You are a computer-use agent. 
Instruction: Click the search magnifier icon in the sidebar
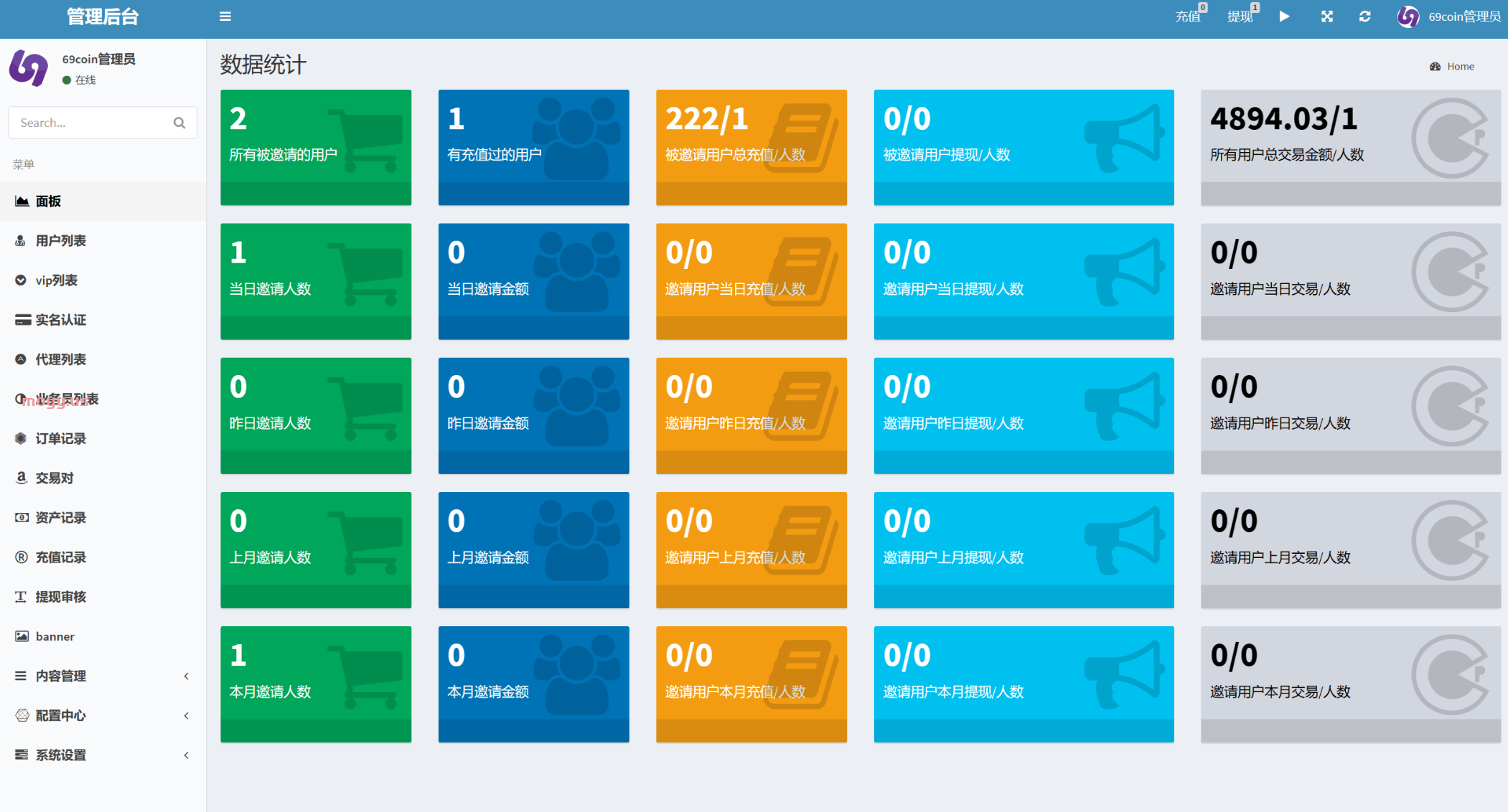coord(179,123)
